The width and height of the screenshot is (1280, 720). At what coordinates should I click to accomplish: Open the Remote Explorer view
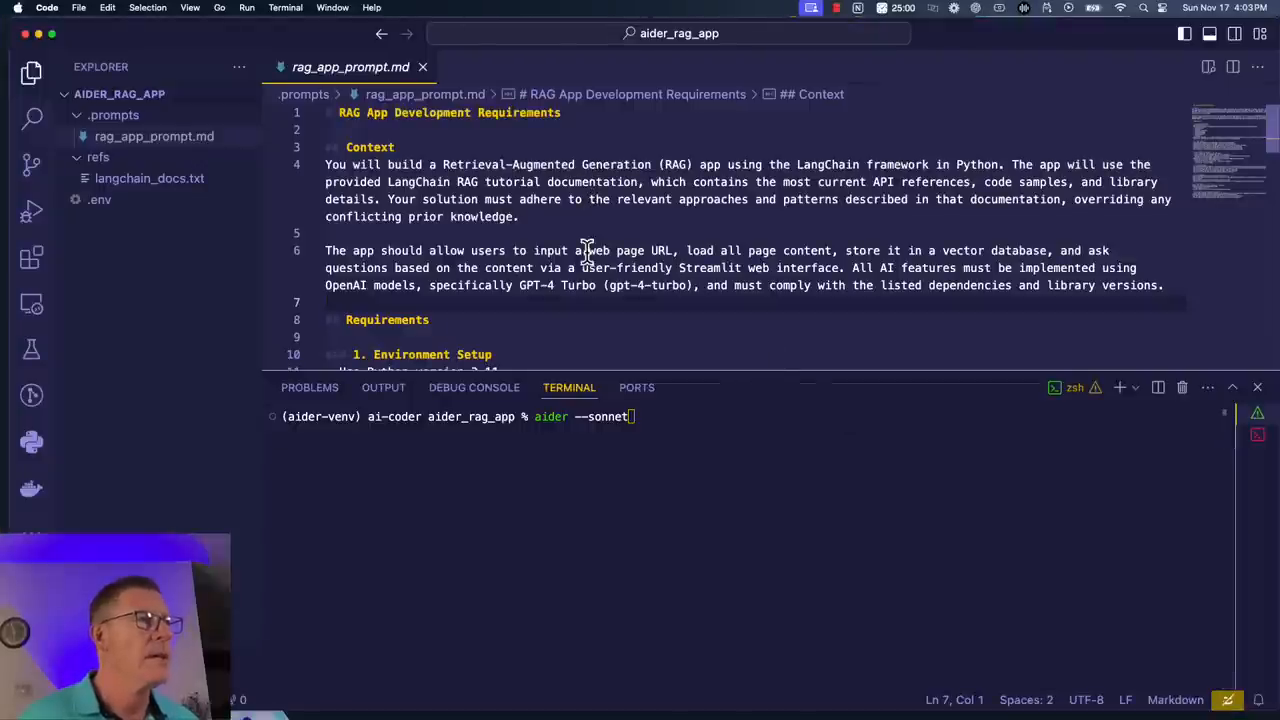tap(31, 303)
